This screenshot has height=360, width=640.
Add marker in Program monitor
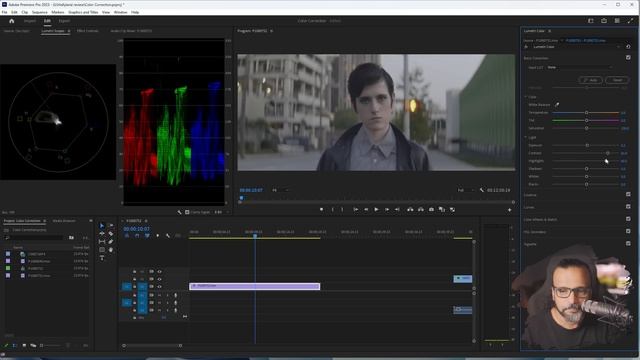[322, 209]
